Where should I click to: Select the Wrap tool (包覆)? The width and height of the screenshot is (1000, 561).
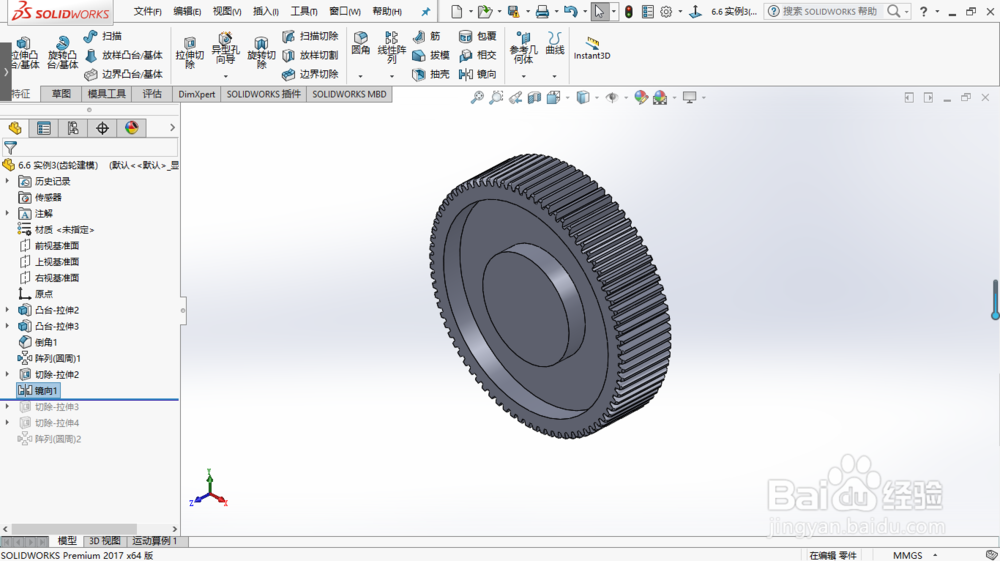point(477,36)
